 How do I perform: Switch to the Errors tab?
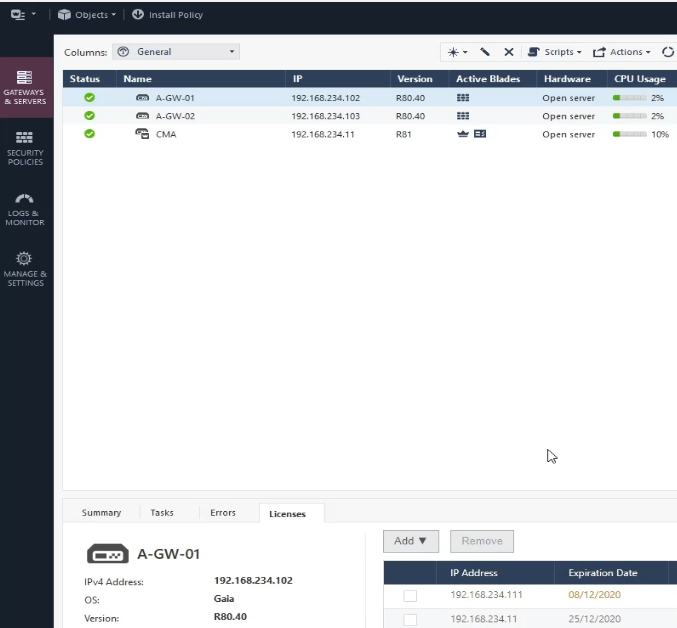(x=223, y=513)
